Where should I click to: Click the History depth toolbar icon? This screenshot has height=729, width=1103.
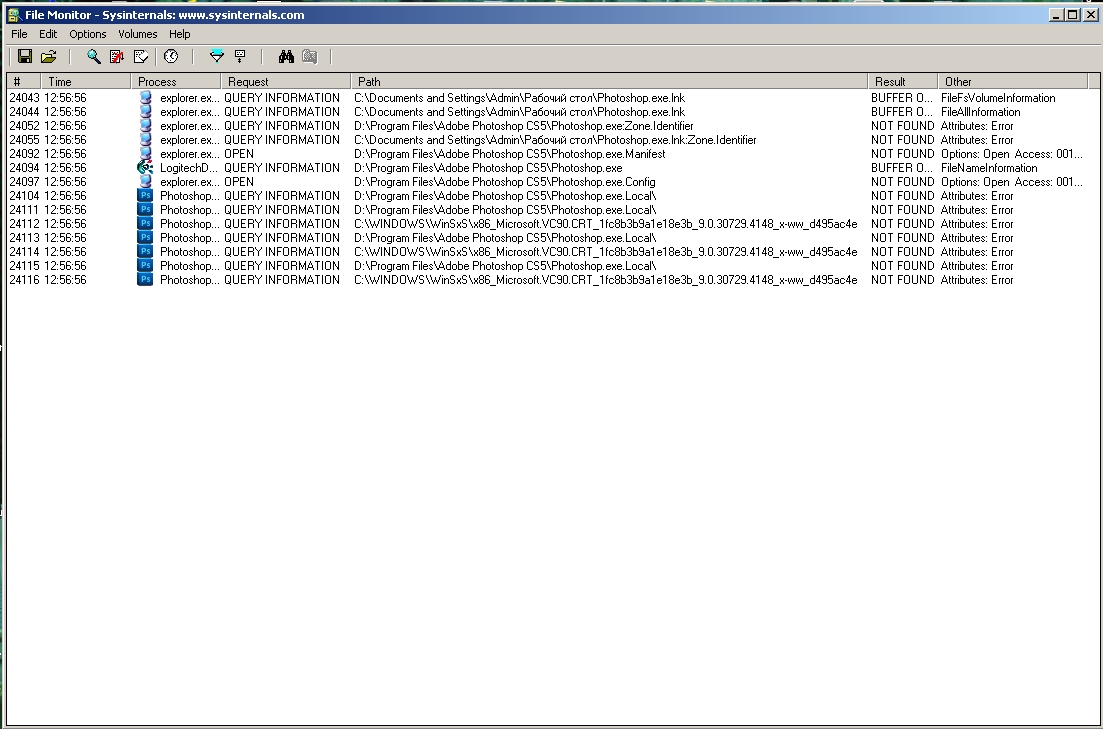[240, 56]
